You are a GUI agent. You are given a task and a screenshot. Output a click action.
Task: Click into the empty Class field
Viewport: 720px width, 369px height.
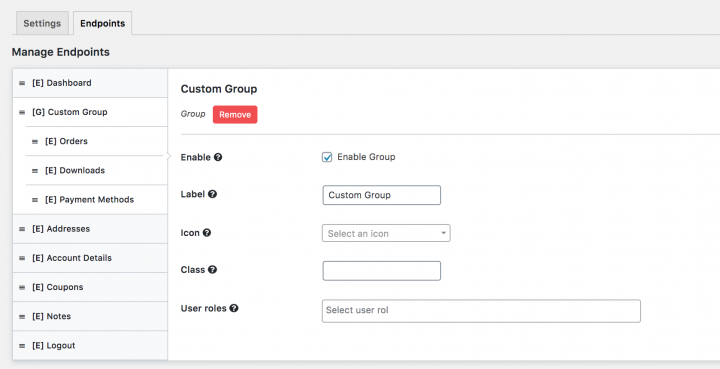382,271
